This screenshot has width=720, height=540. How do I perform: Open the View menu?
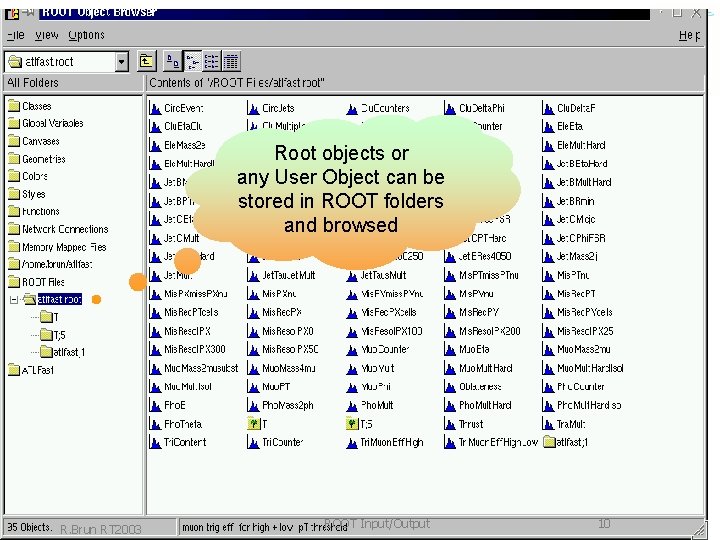click(46, 35)
